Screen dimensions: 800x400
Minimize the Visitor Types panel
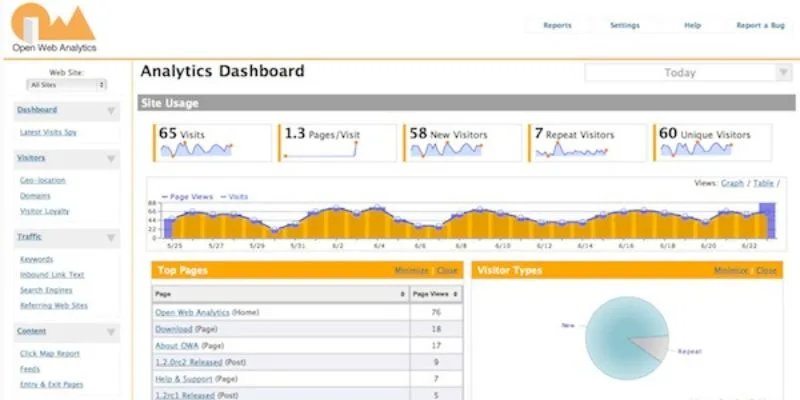[x=731, y=270]
